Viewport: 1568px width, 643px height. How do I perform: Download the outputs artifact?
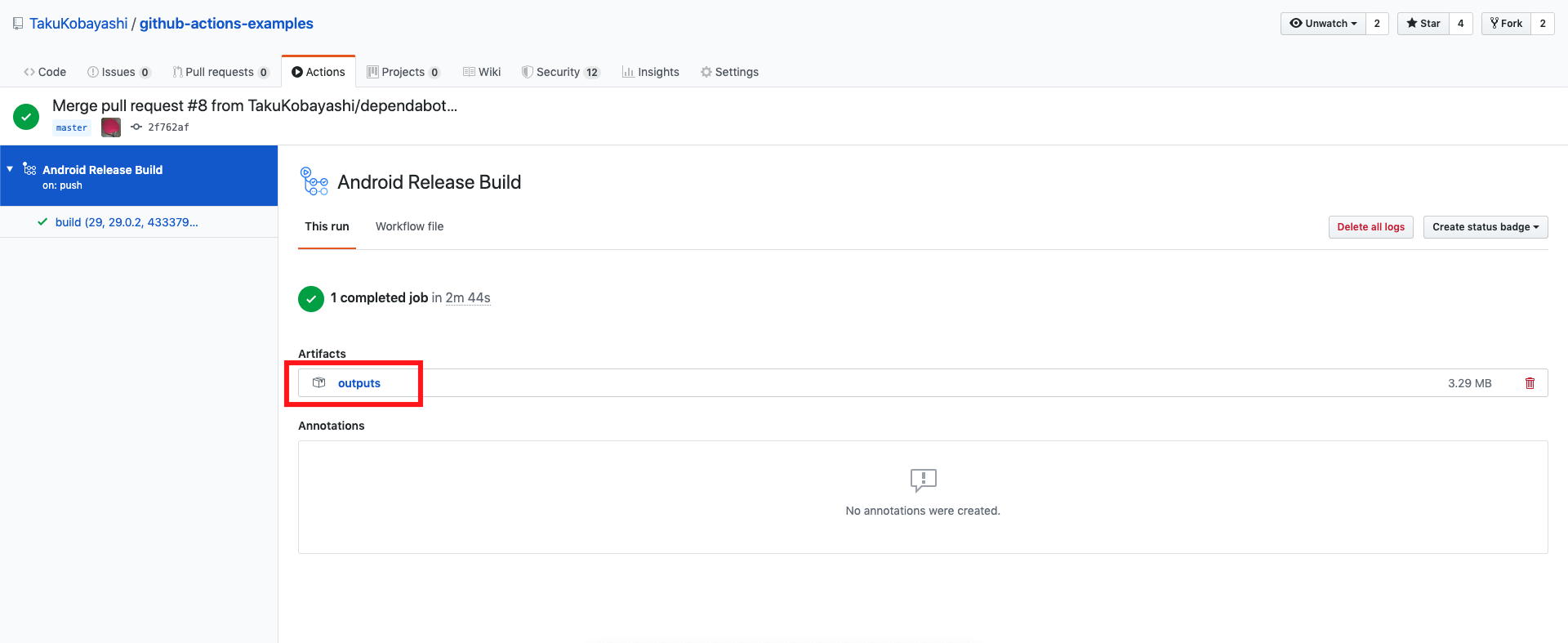pyautogui.click(x=359, y=383)
